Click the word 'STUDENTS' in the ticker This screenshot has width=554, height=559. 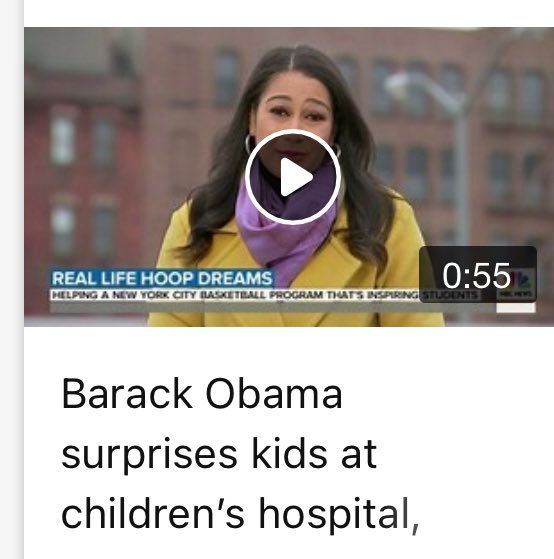[450, 295]
